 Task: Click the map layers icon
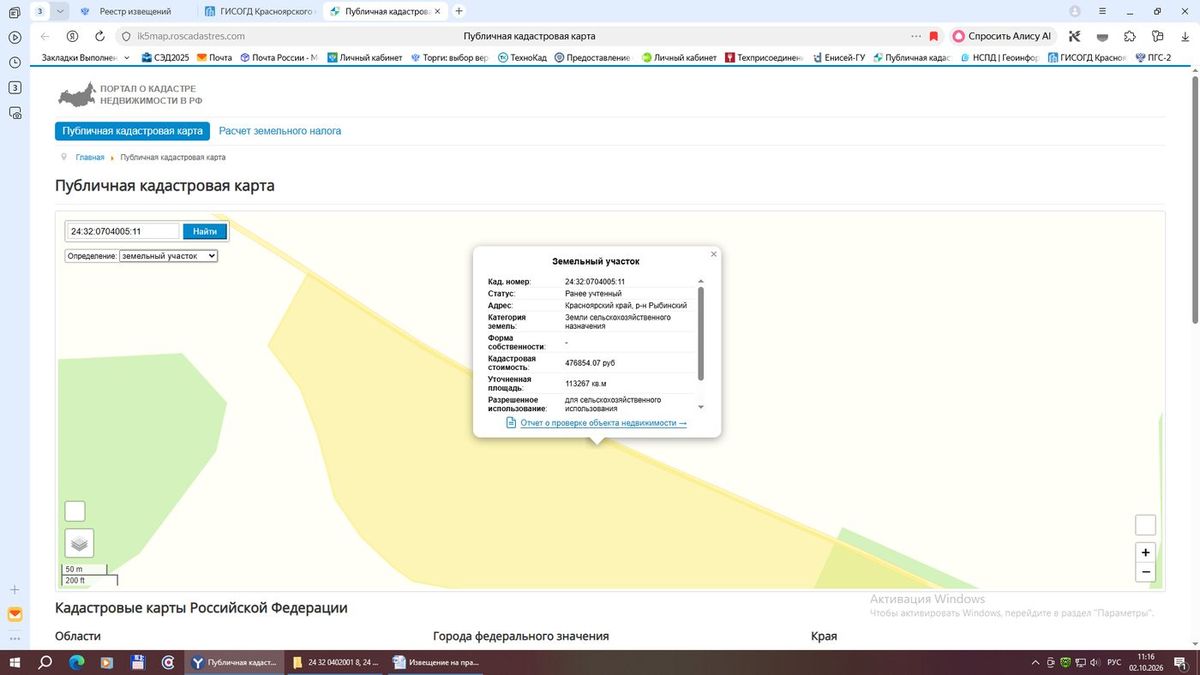pyautogui.click(x=80, y=543)
